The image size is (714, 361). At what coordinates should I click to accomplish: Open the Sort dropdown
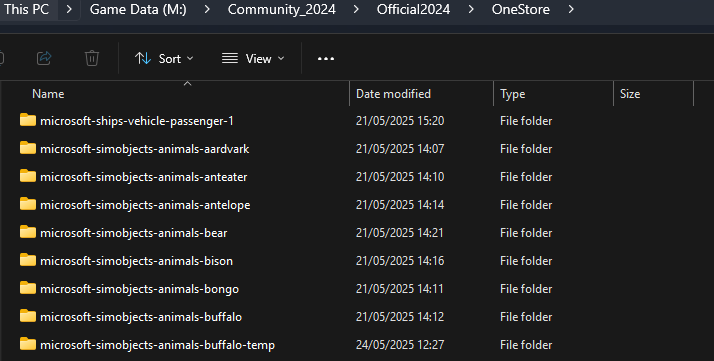click(x=164, y=59)
